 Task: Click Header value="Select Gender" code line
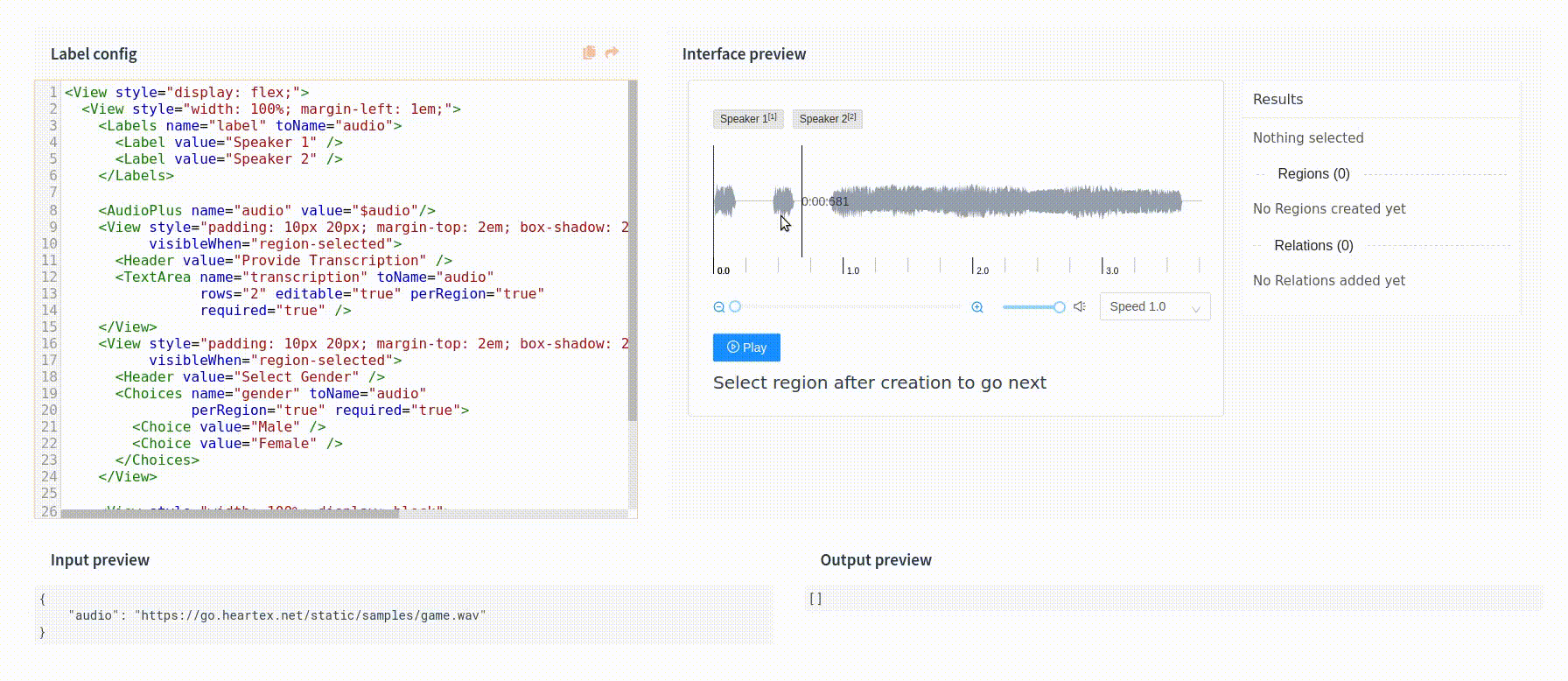pos(250,376)
